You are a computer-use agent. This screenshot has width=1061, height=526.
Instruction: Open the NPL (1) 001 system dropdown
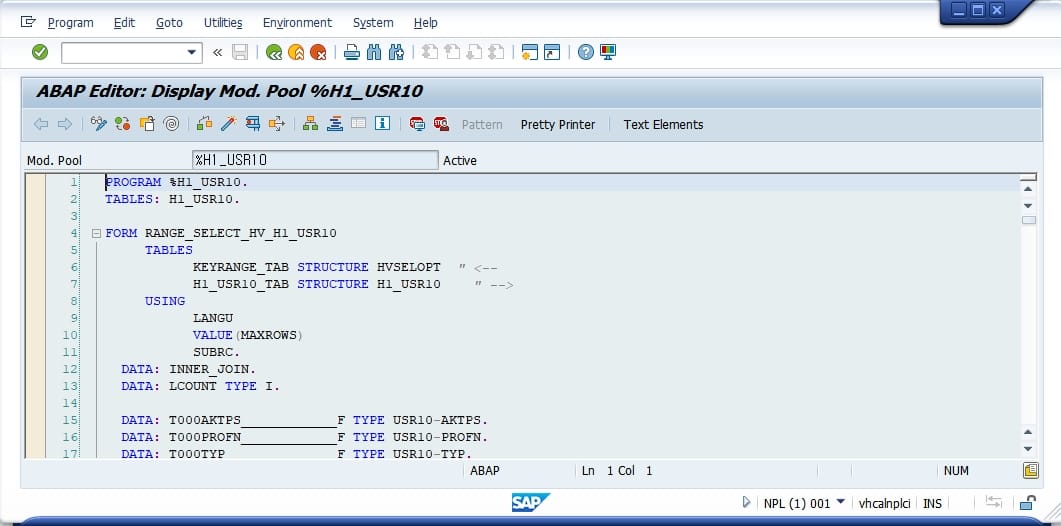point(840,502)
